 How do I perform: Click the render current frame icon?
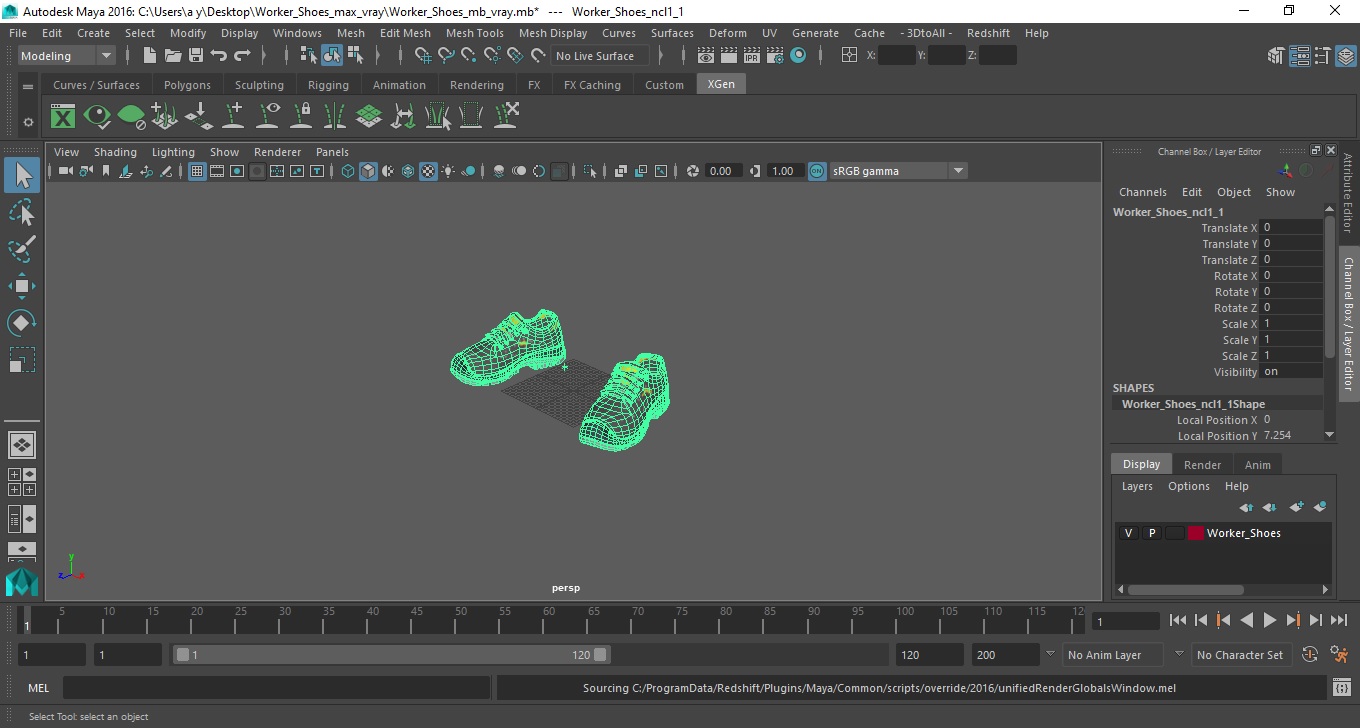731,56
